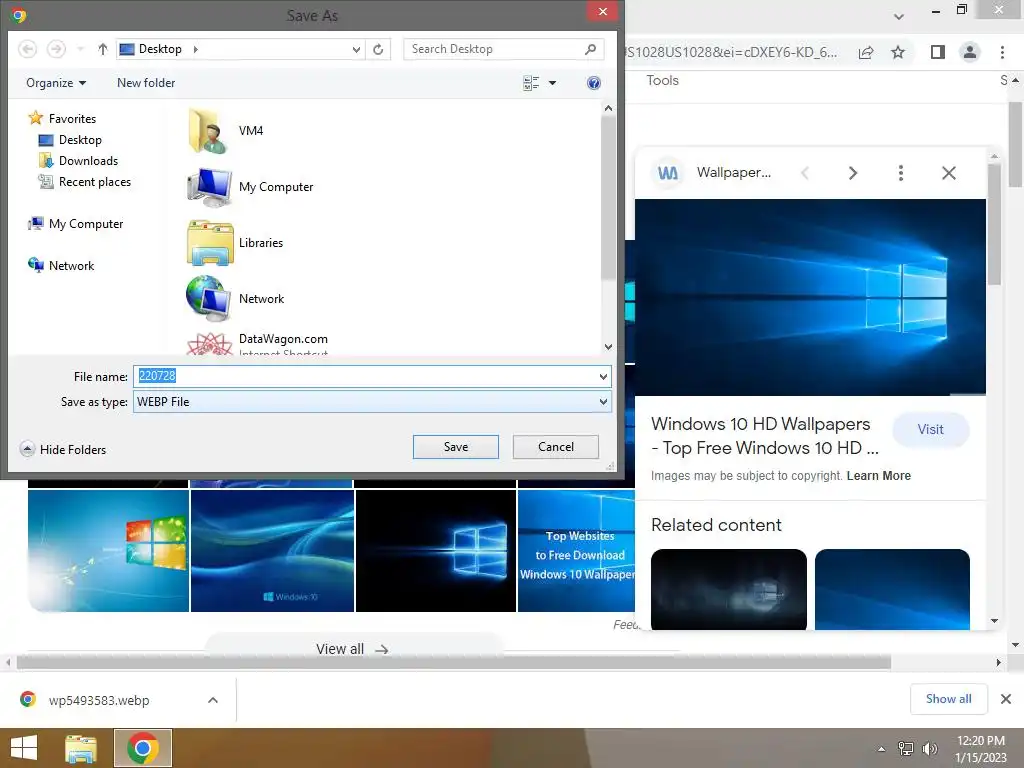Expand the File name dropdown
The height and width of the screenshot is (768, 1024).
(603, 377)
